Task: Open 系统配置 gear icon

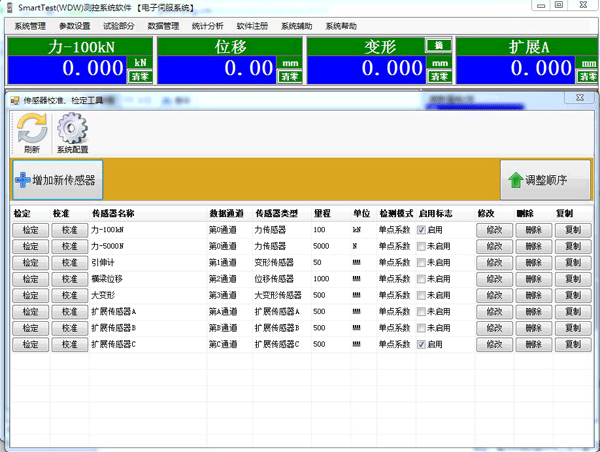Action: coord(72,133)
